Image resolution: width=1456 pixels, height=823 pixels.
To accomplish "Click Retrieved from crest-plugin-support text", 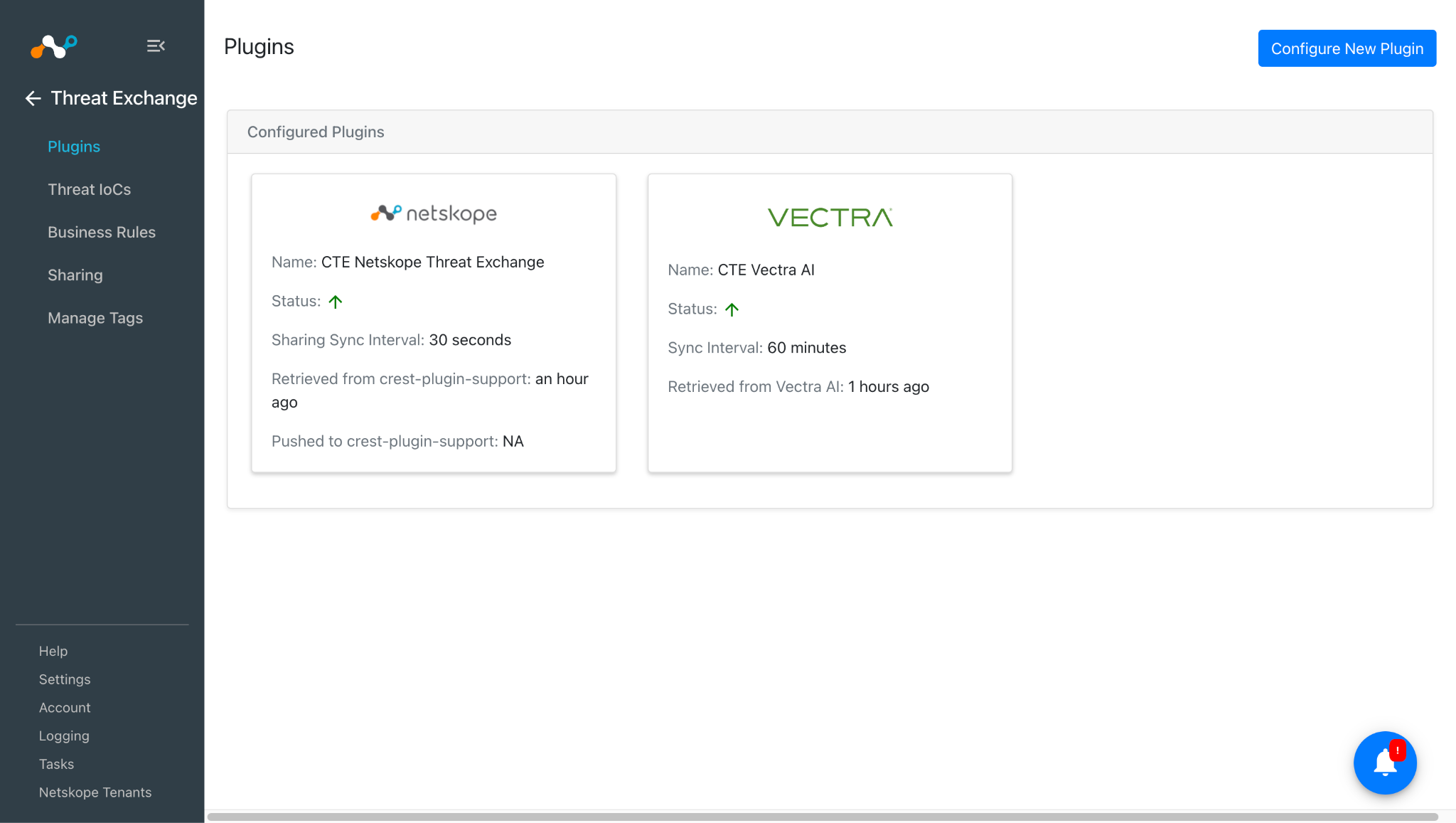I will click(401, 379).
